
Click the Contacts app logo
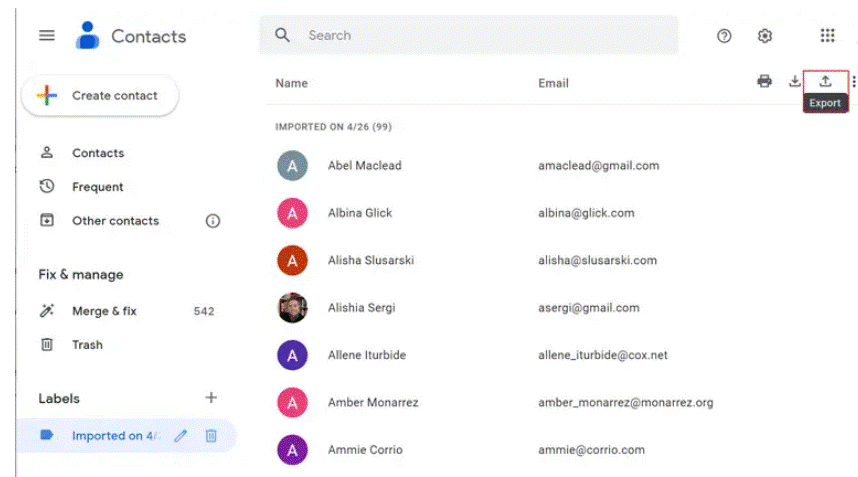[87, 36]
